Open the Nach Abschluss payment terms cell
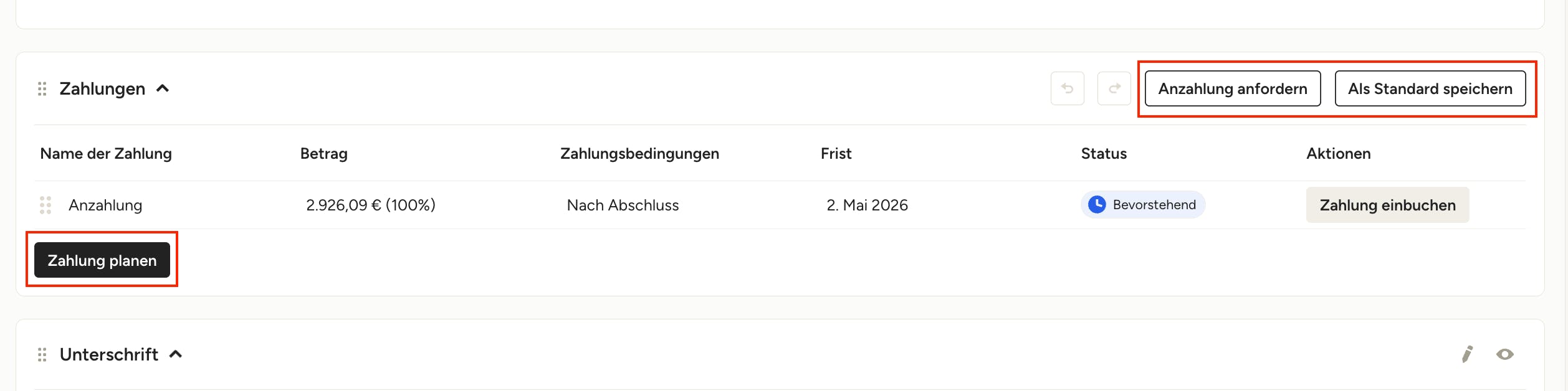Image resolution: width=1568 pixels, height=391 pixels. click(x=623, y=205)
